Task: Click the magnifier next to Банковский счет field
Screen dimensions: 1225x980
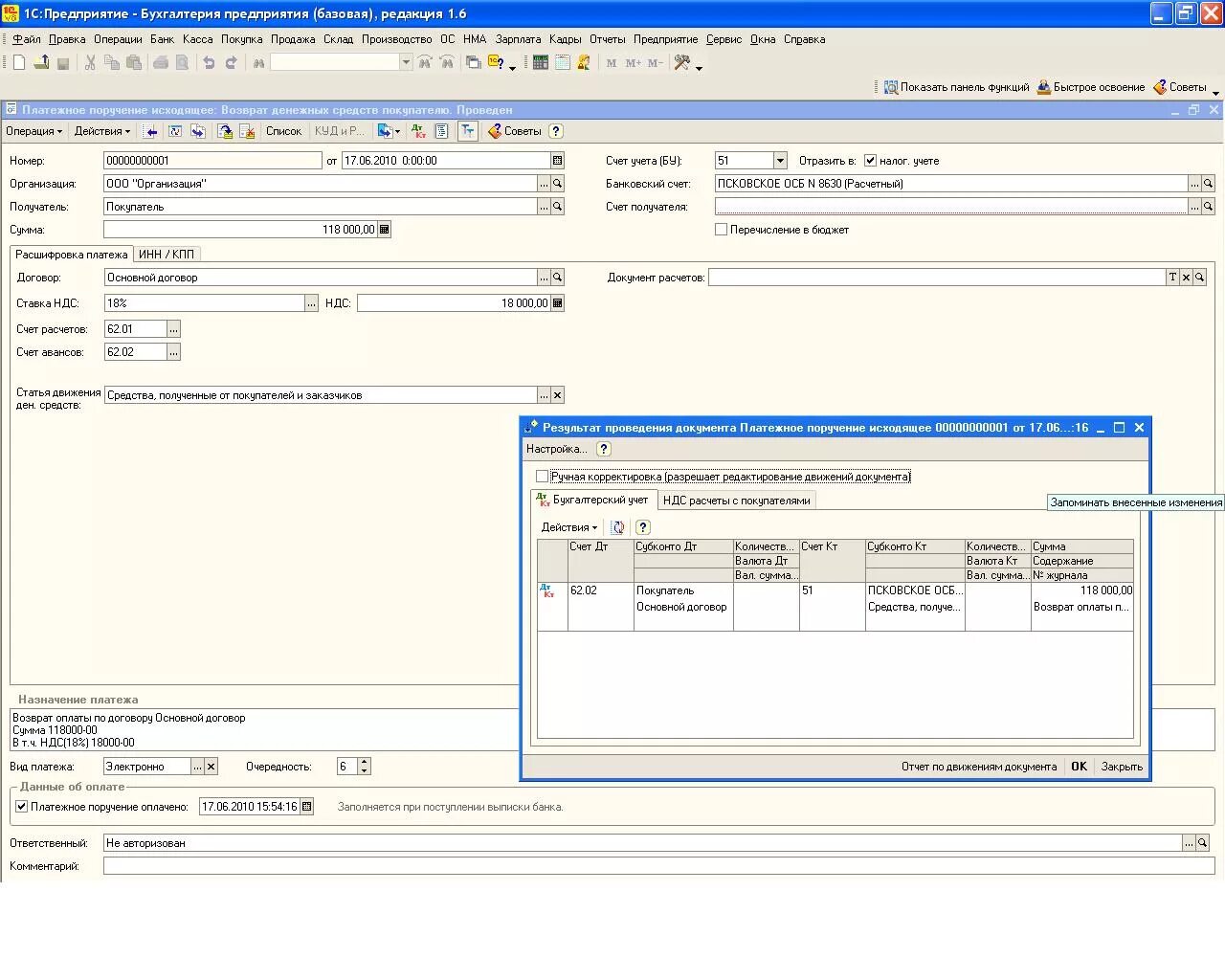Action: [x=1209, y=184]
